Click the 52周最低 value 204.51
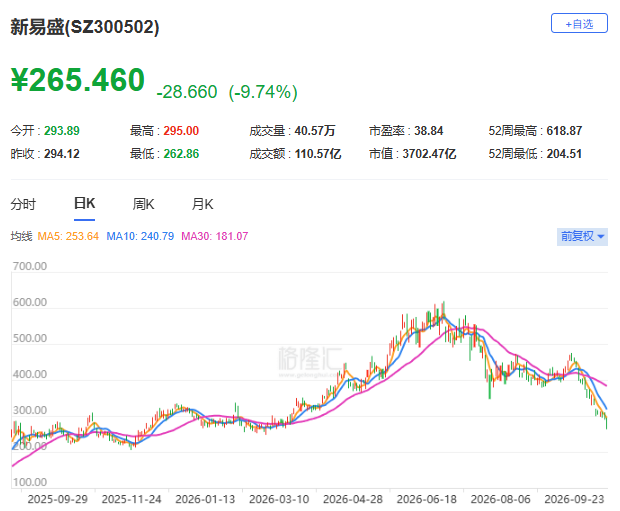Screen dimensions: 620x511 point(564,153)
